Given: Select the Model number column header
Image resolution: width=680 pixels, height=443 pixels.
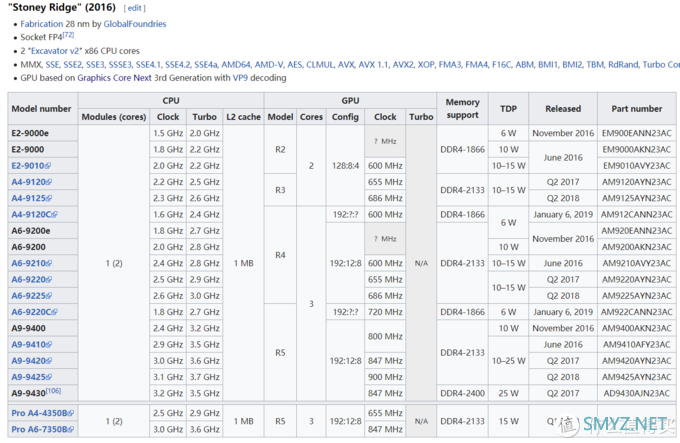Looking at the screenshot, I should coord(42,109).
